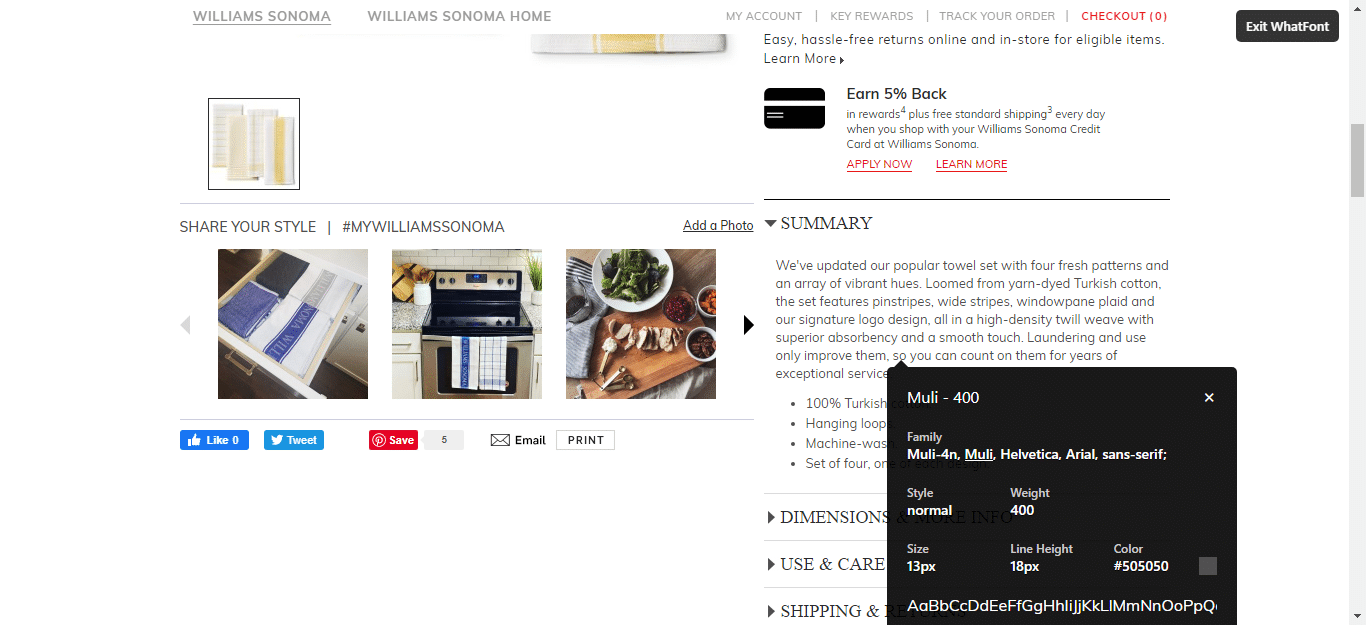Click the credit card icon
The width and height of the screenshot is (1366, 625).
click(794, 108)
